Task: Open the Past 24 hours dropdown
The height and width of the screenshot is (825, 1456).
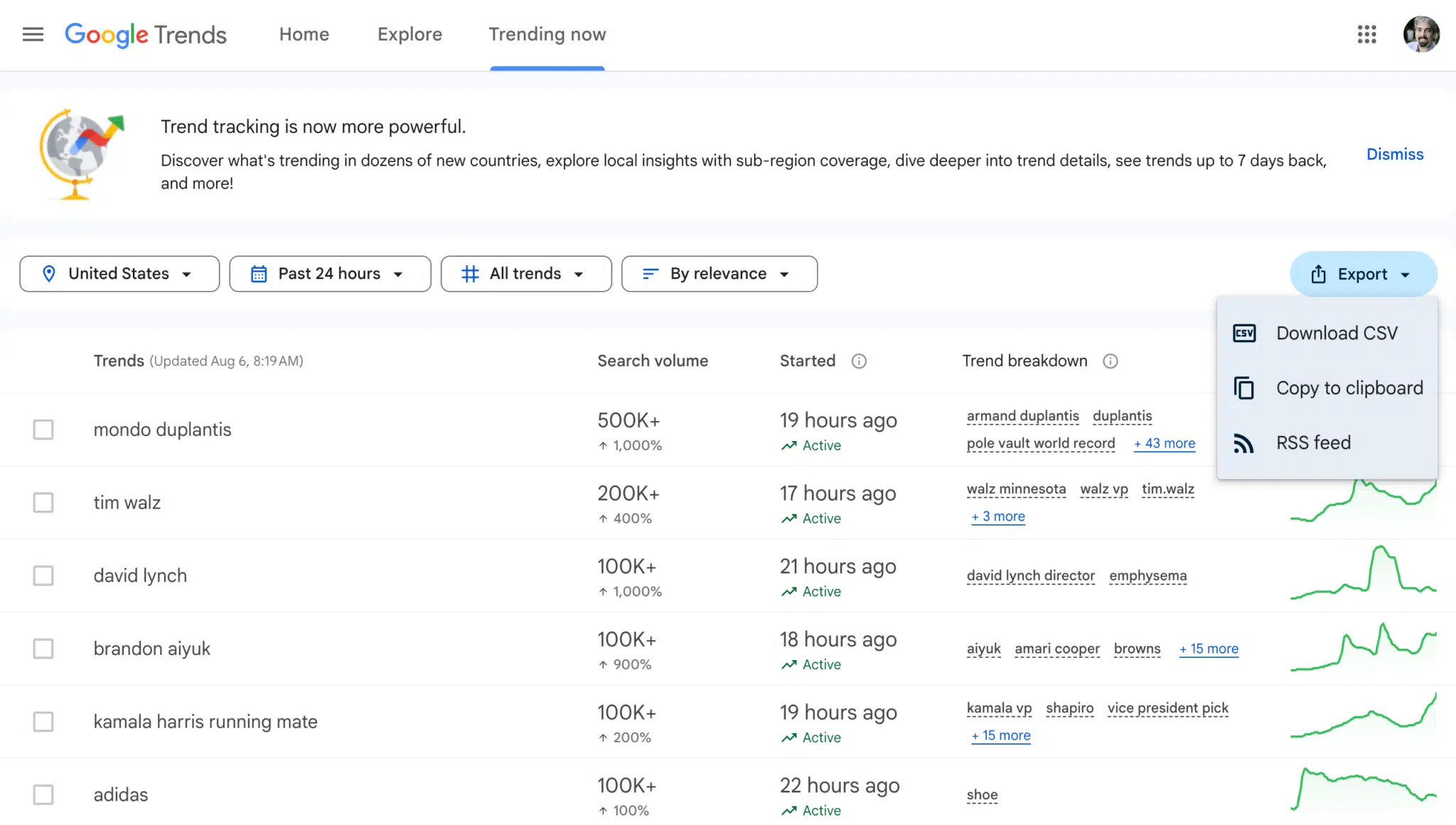Action: click(330, 274)
